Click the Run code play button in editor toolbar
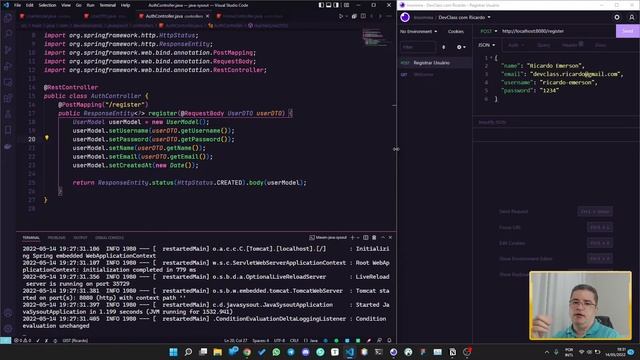The width and height of the screenshot is (640, 360). click(341, 16)
